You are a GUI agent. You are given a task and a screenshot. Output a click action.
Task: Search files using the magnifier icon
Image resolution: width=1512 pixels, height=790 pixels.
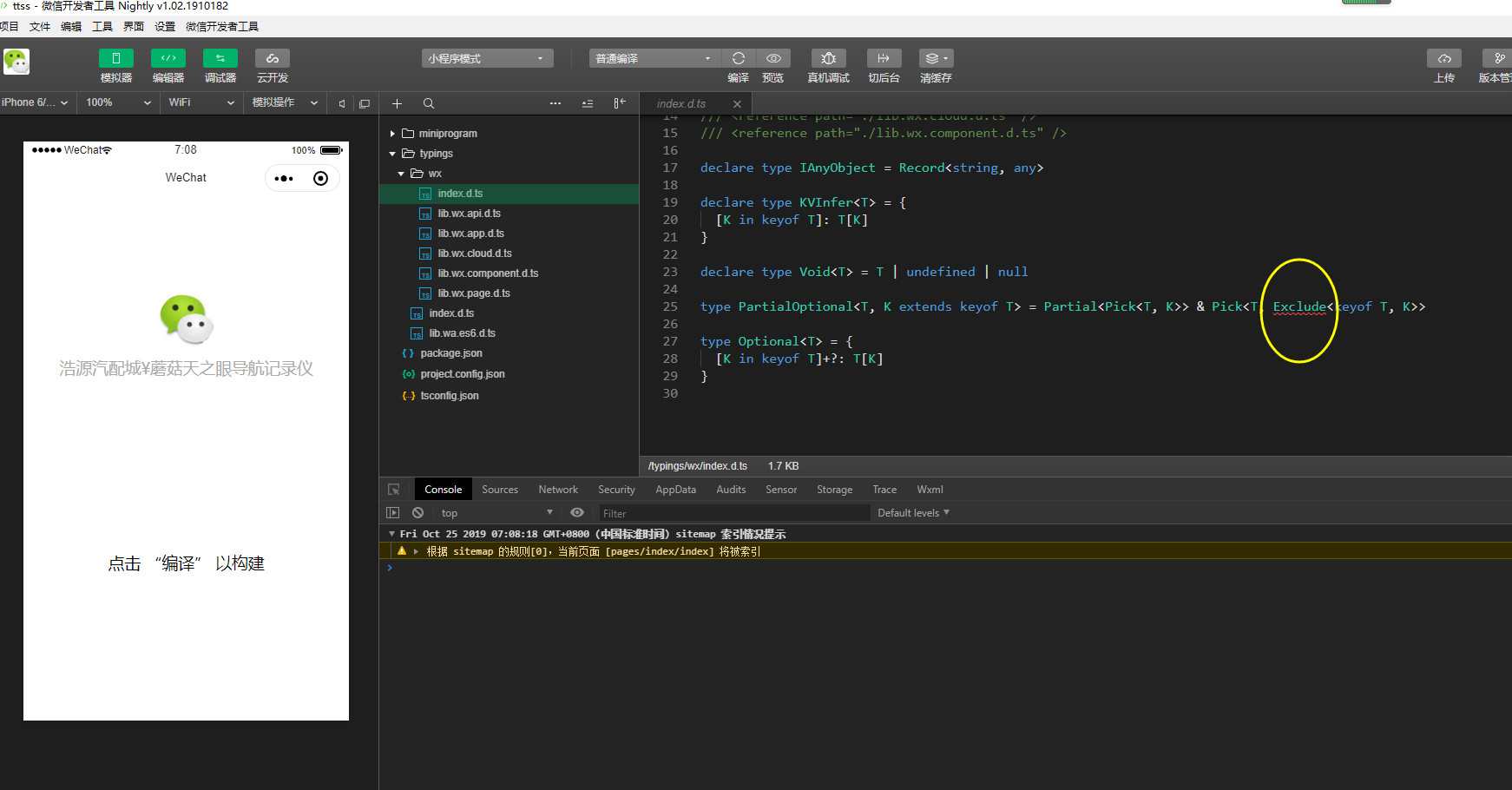429,103
